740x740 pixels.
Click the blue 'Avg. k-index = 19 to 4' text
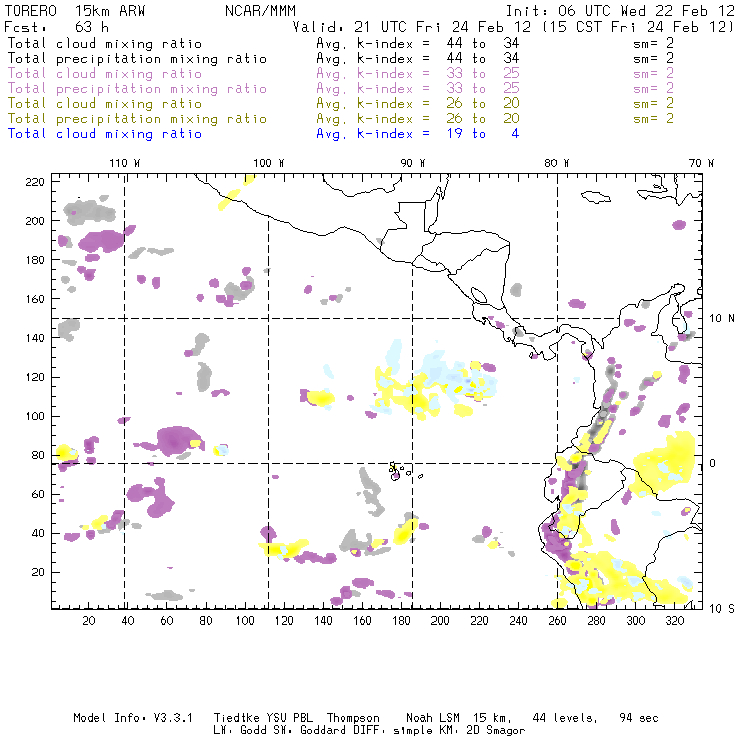[418, 134]
